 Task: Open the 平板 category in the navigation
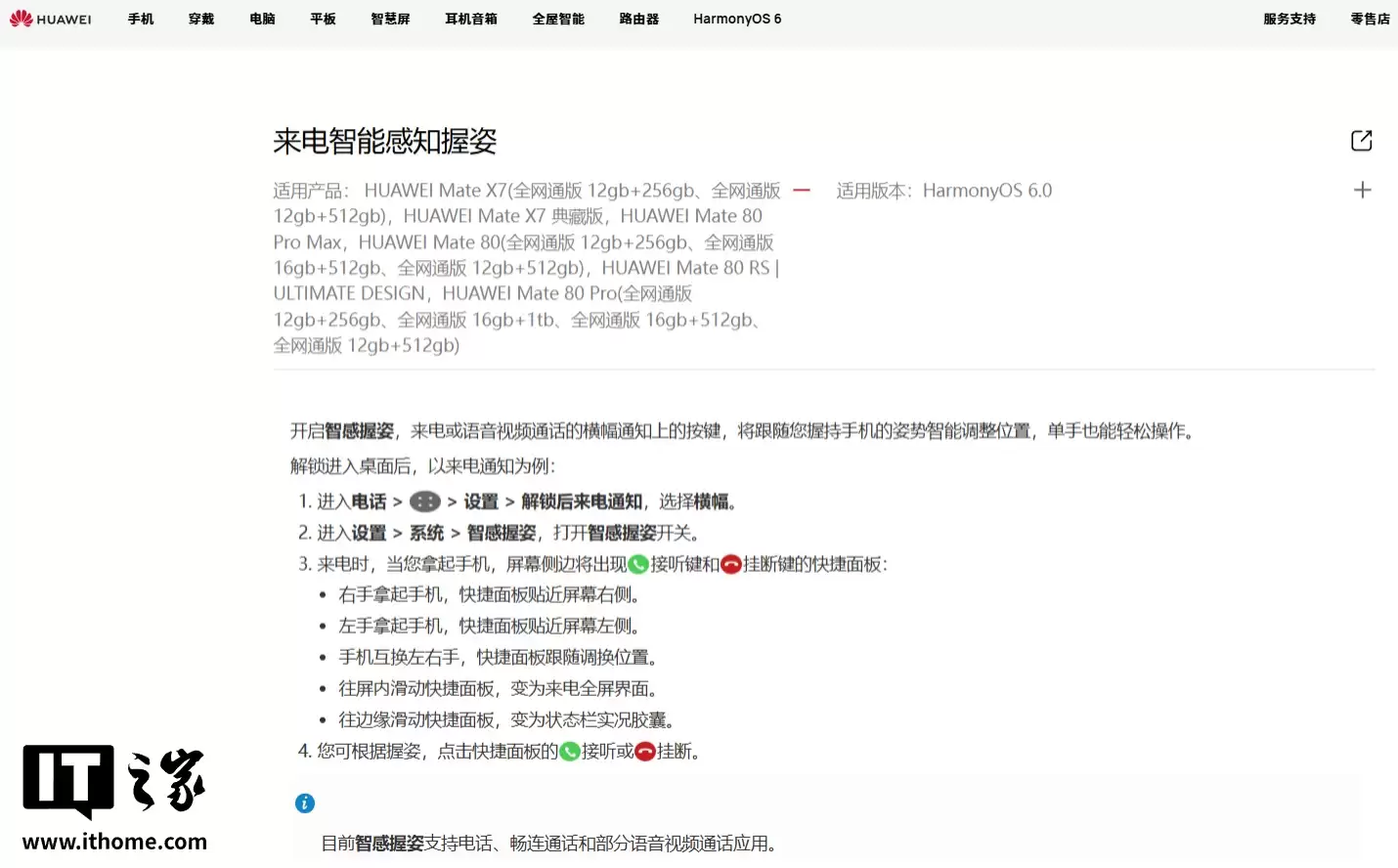click(x=322, y=18)
